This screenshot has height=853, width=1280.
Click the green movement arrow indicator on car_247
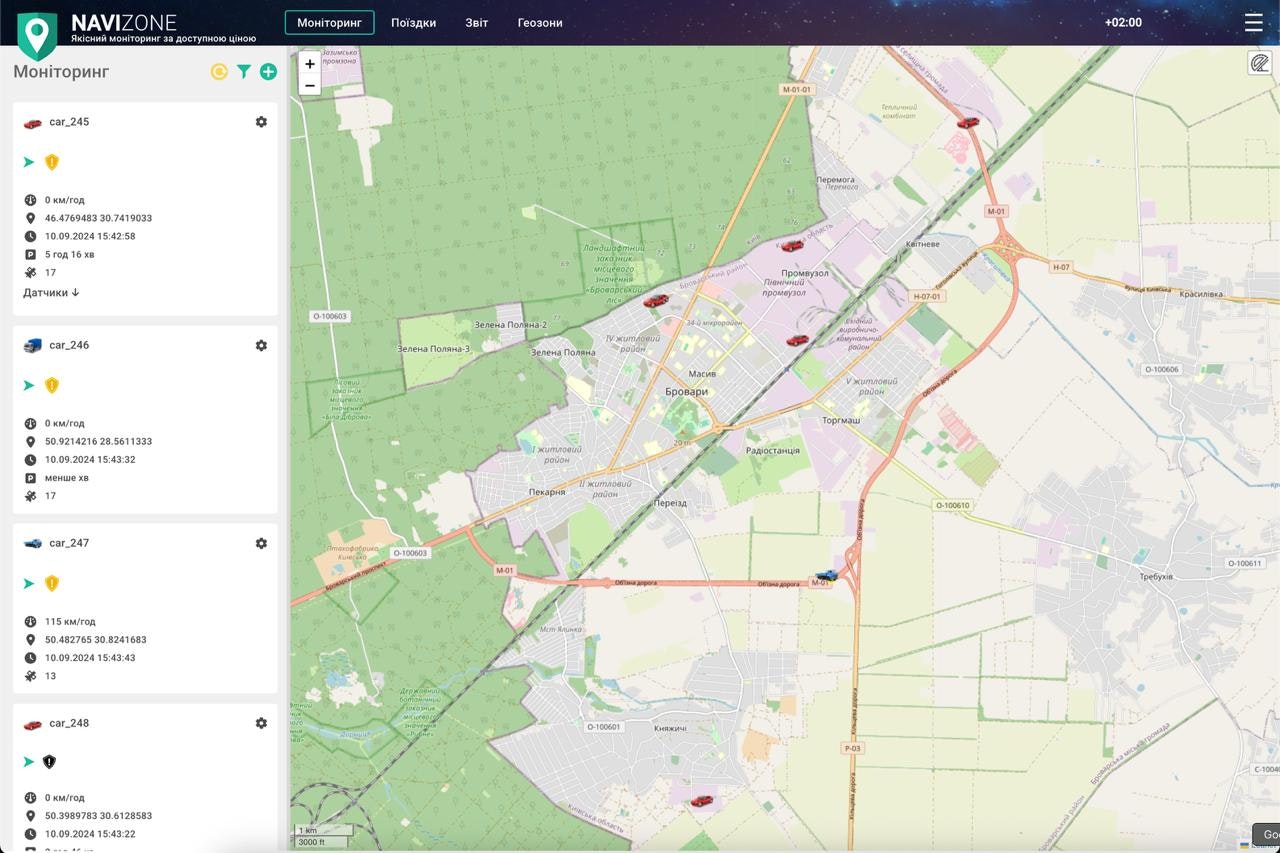(x=27, y=582)
